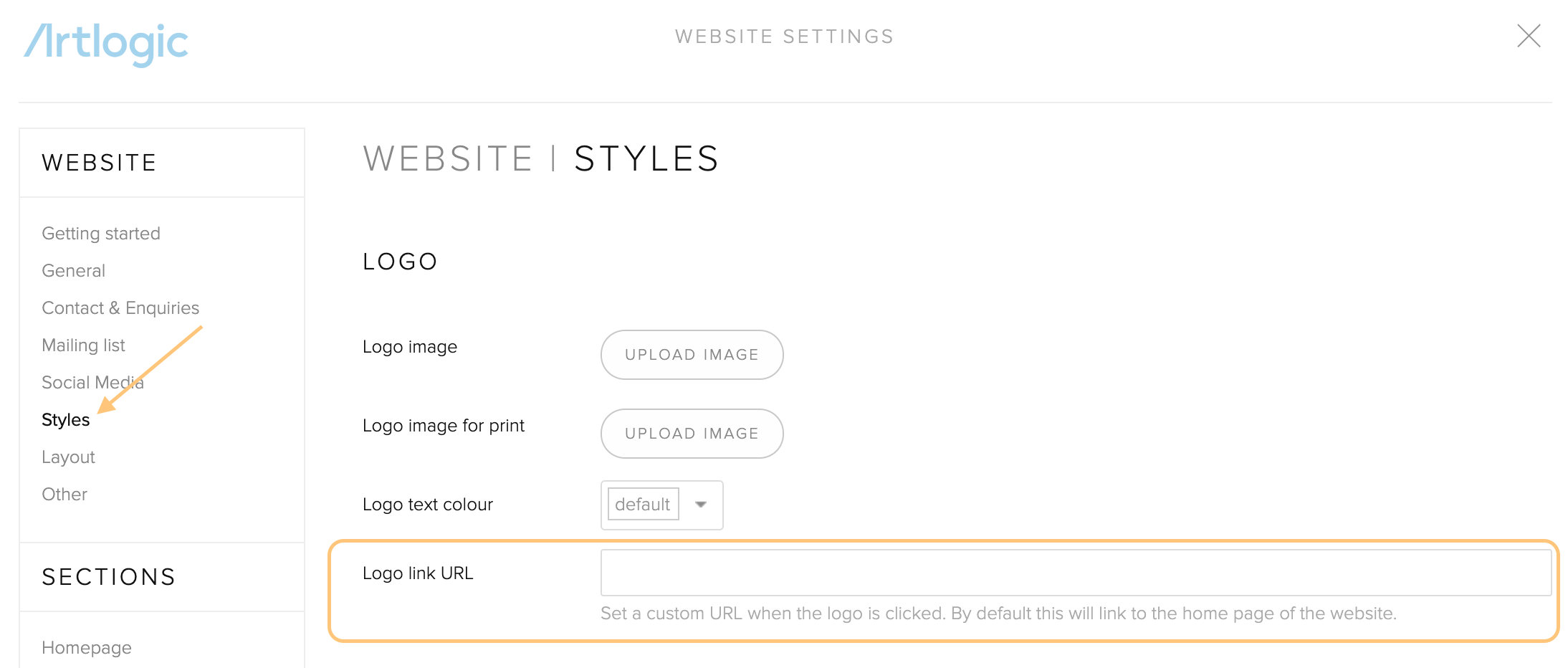This screenshot has width=1568, height=668.
Task: Click the default colour value box
Action: 643,505
